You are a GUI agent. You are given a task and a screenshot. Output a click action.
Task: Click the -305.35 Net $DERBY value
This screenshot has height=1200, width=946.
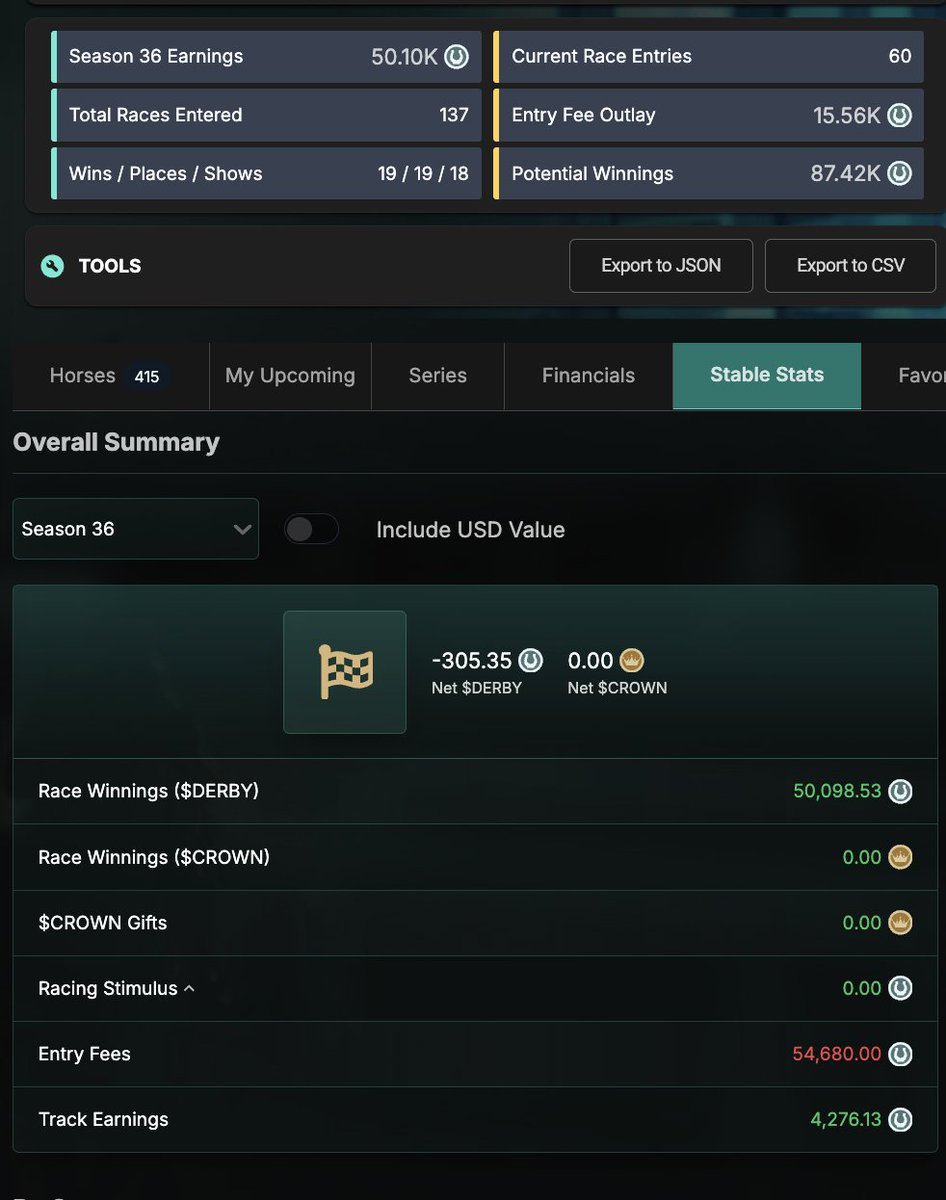pyautogui.click(x=472, y=660)
